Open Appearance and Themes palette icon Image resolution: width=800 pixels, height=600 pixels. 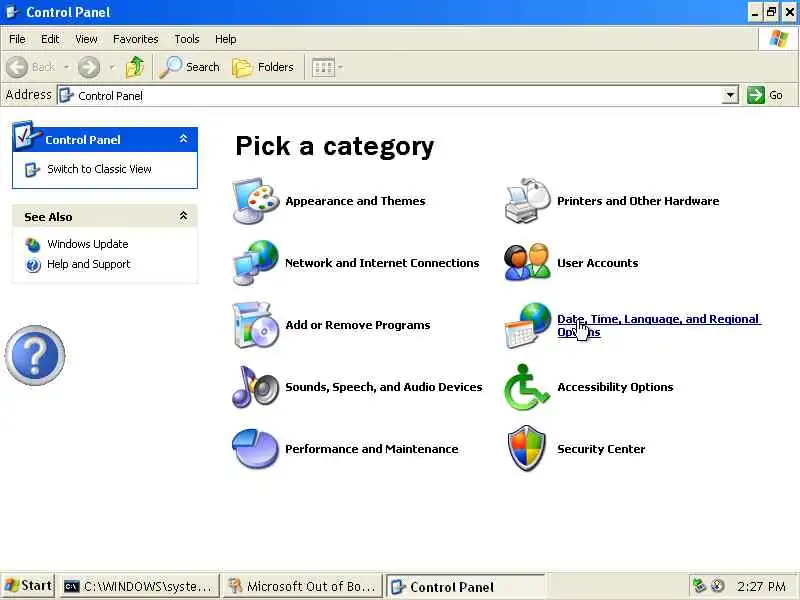(255, 201)
